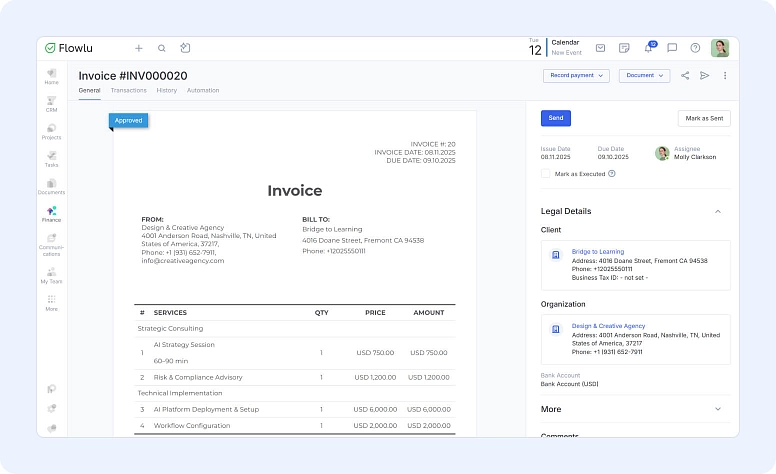
Task: Open My Team in sidebar
Action: click(51, 276)
